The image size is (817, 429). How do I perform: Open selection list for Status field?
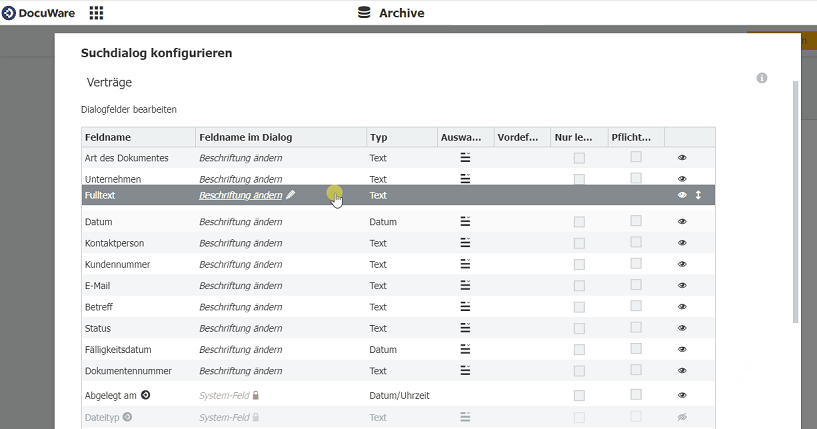pos(465,328)
